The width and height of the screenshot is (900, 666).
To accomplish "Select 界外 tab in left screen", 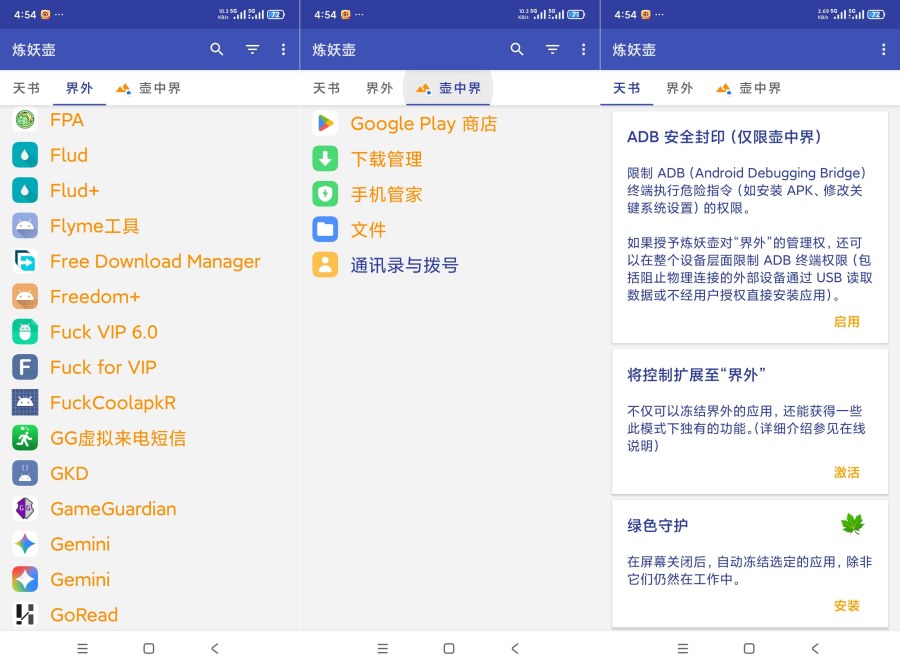I will (79, 88).
